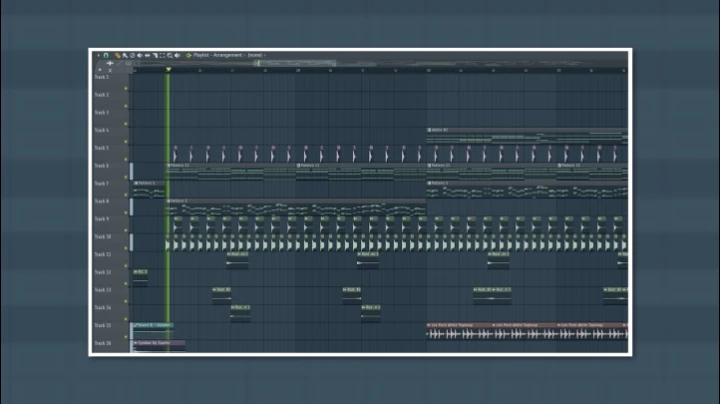This screenshot has height=404, width=720.
Task: Click the playlist overview scrollbar
Action: [x=294, y=63]
